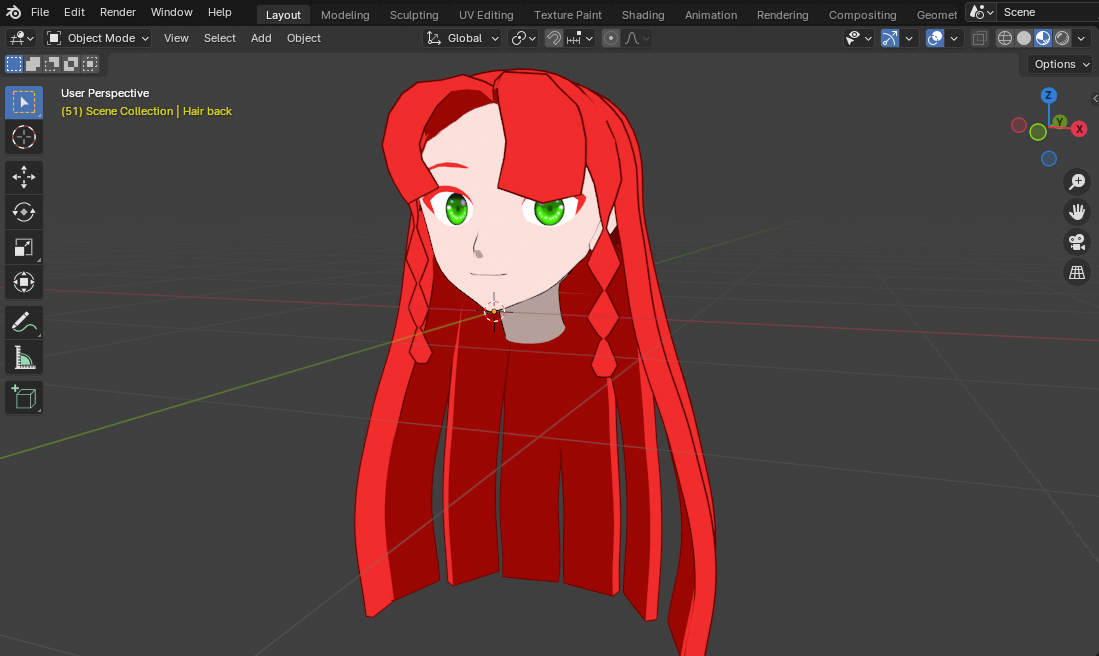Viewport: 1099px width, 656px height.
Task: Open the viewport Add menu
Action: [x=261, y=39]
